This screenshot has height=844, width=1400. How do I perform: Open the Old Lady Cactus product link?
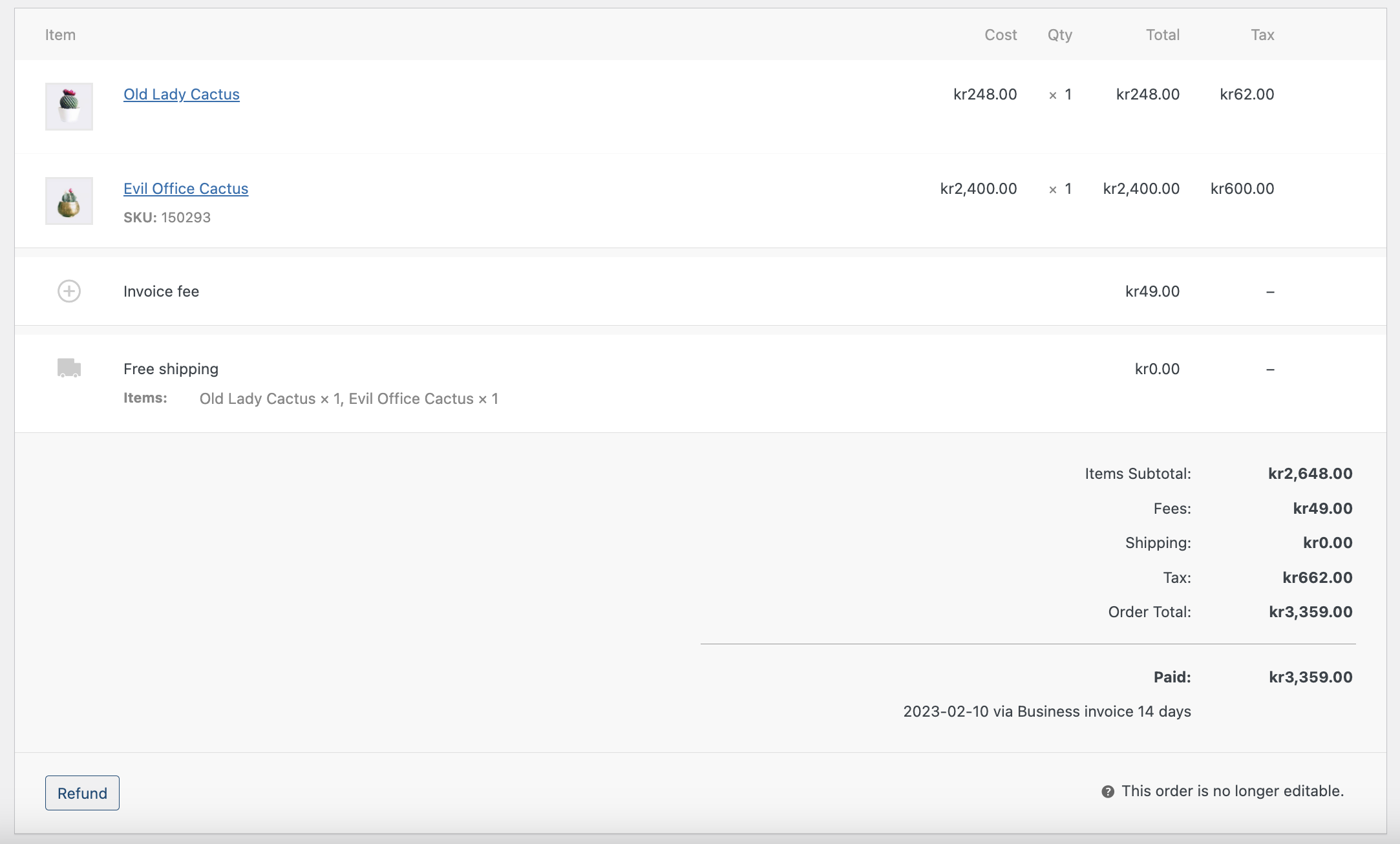tap(182, 94)
